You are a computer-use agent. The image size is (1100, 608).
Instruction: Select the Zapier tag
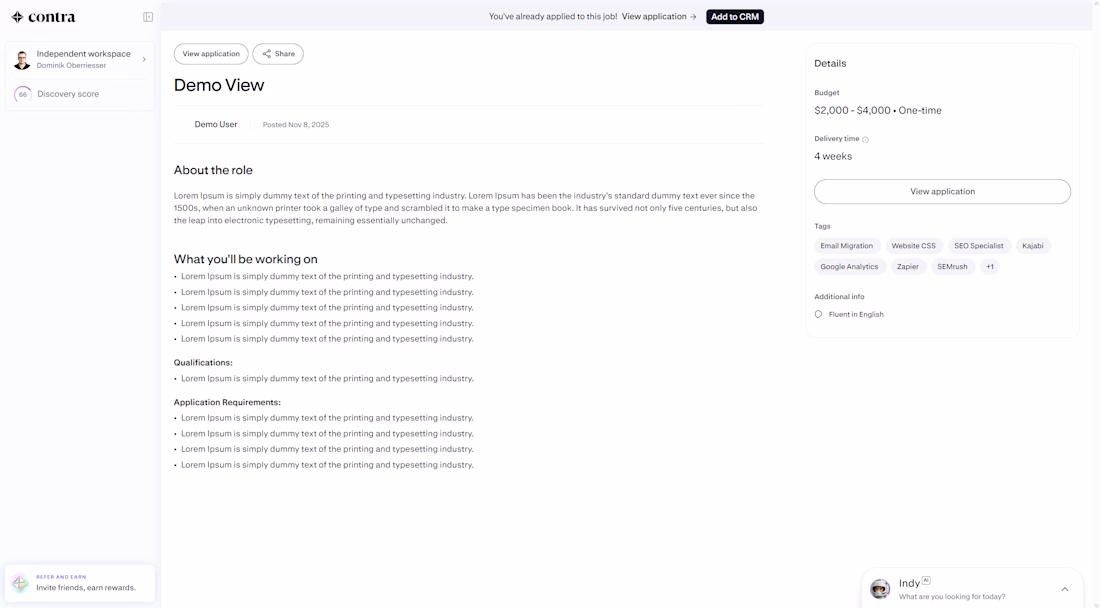tap(908, 266)
